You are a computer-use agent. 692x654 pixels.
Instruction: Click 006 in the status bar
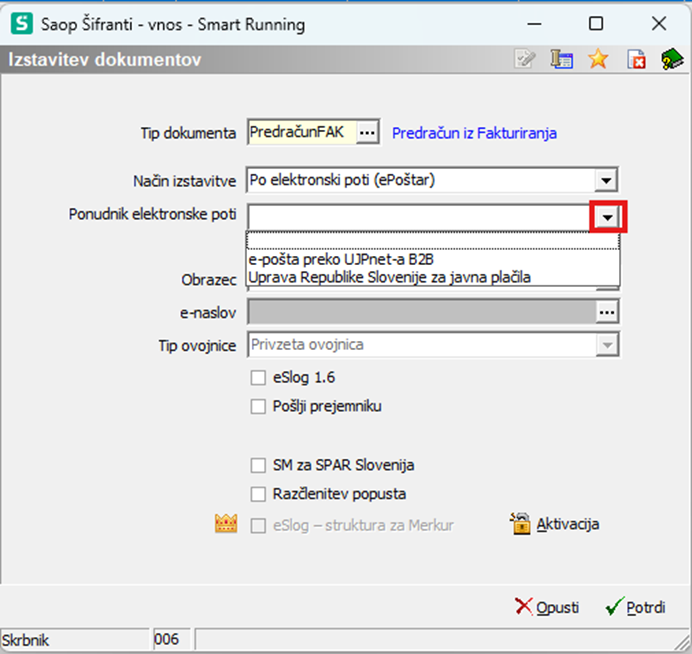[166, 639]
